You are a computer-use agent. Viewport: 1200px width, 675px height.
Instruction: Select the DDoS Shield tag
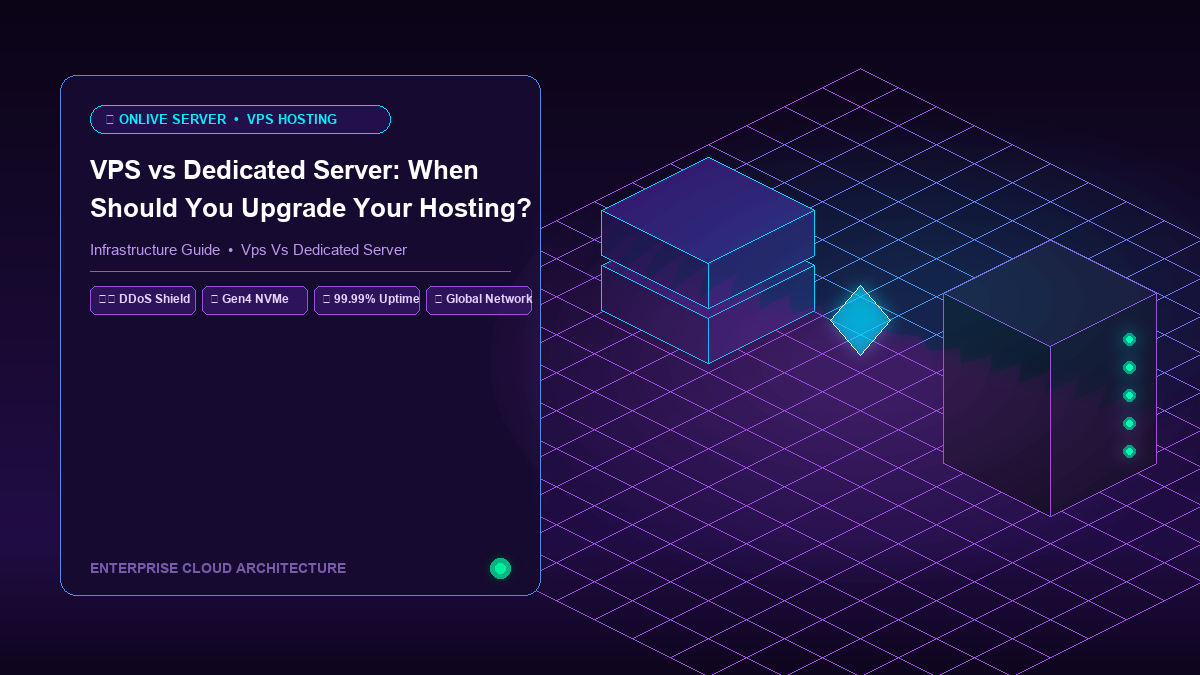143,300
